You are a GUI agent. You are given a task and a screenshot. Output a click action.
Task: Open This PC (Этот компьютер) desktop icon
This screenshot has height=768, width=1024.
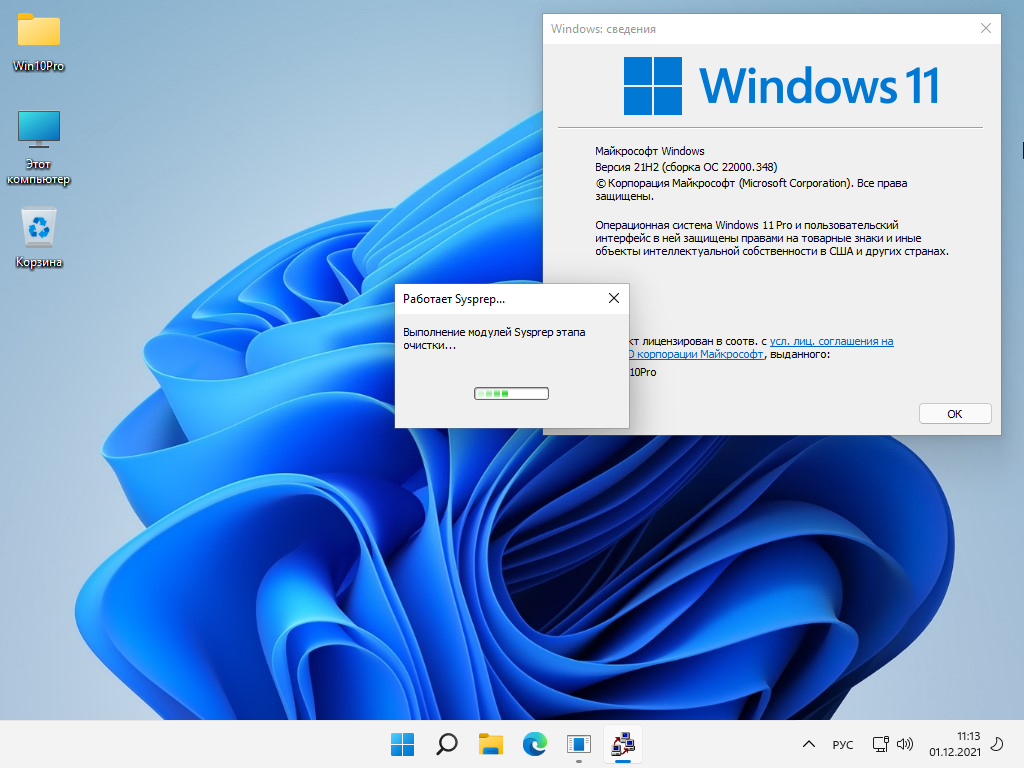click(39, 148)
